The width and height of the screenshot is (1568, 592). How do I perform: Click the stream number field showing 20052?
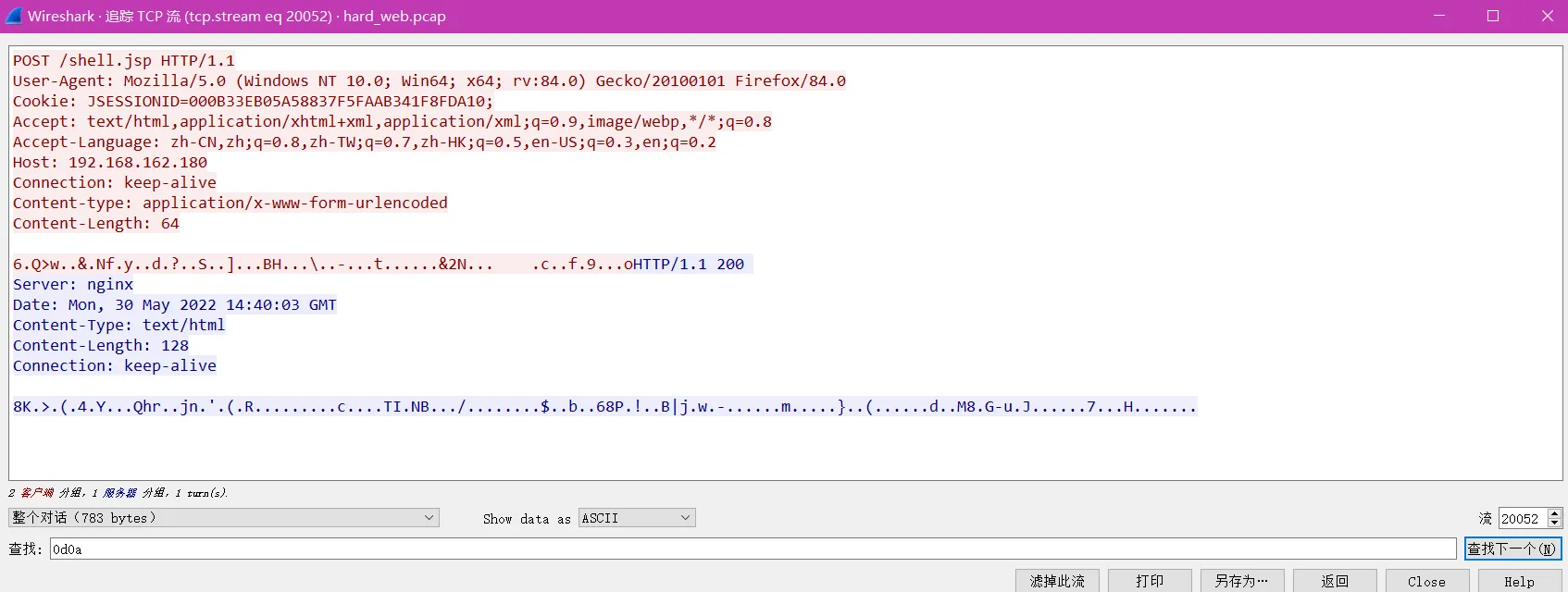(x=1522, y=519)
